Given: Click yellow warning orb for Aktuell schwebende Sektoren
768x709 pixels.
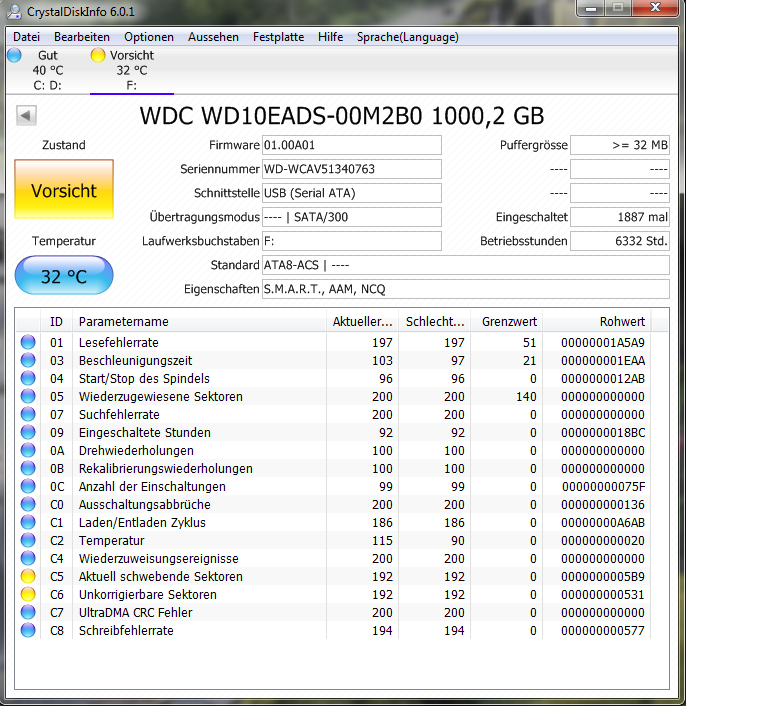Looking at the screenshot, I should [28, 576].
